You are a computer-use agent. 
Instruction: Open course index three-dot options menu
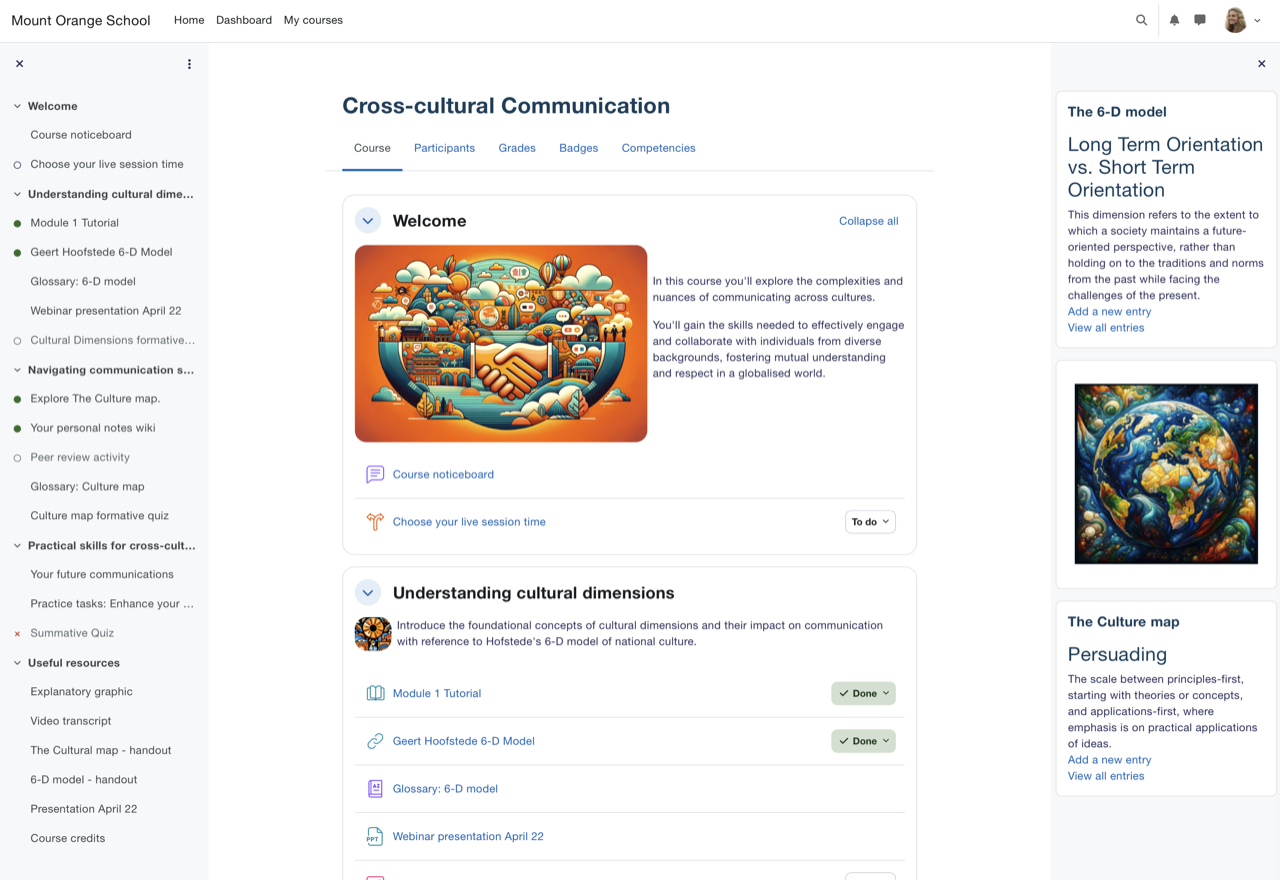tap(189, 64)
